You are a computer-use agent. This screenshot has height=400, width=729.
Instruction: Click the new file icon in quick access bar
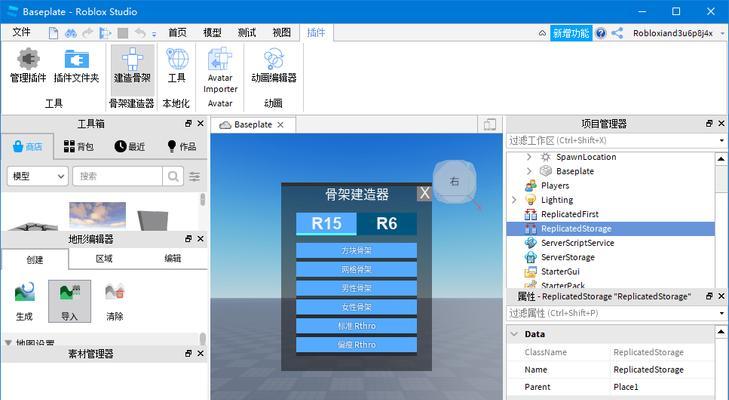point(53,33)
